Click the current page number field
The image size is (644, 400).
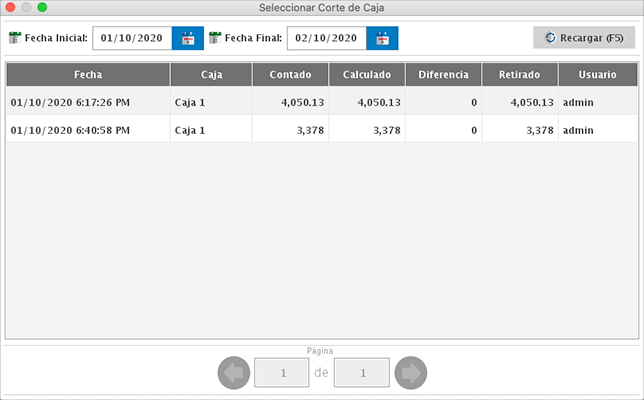coord(282,373)
